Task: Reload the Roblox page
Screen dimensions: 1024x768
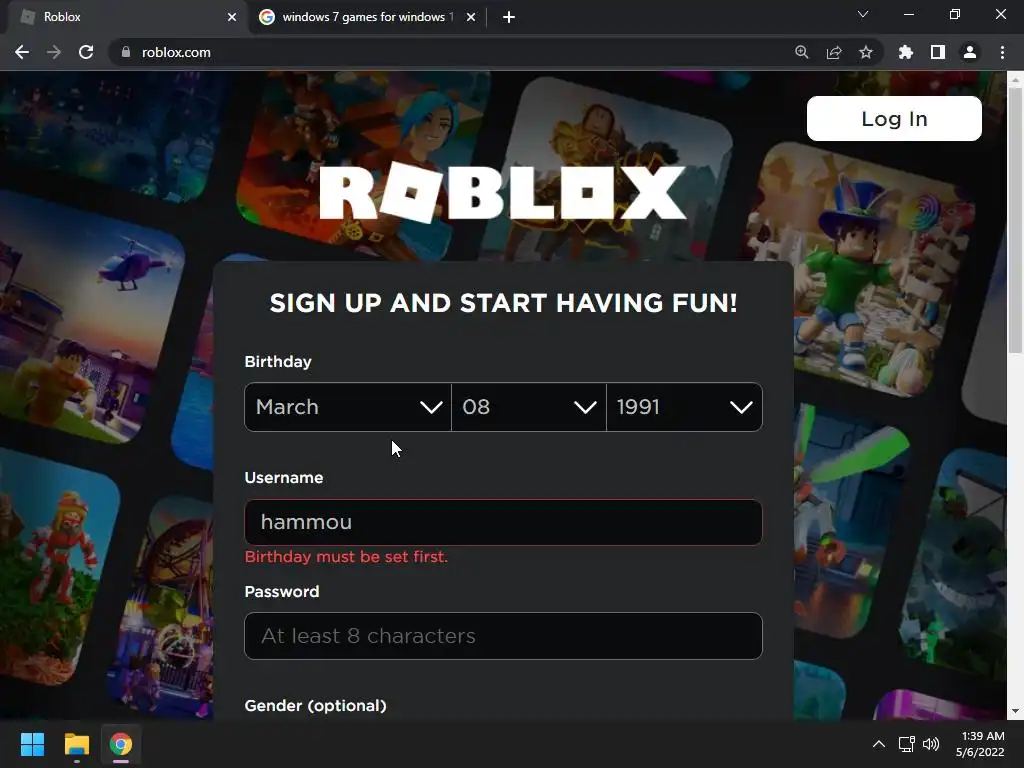Action: [86, 52]
